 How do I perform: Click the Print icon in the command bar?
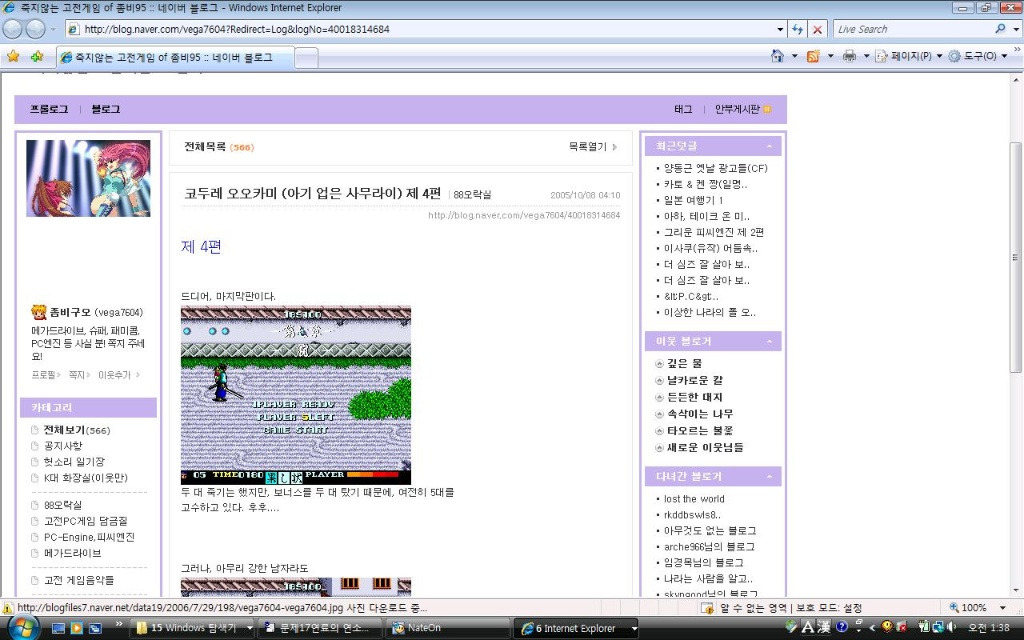click(849, 56)
